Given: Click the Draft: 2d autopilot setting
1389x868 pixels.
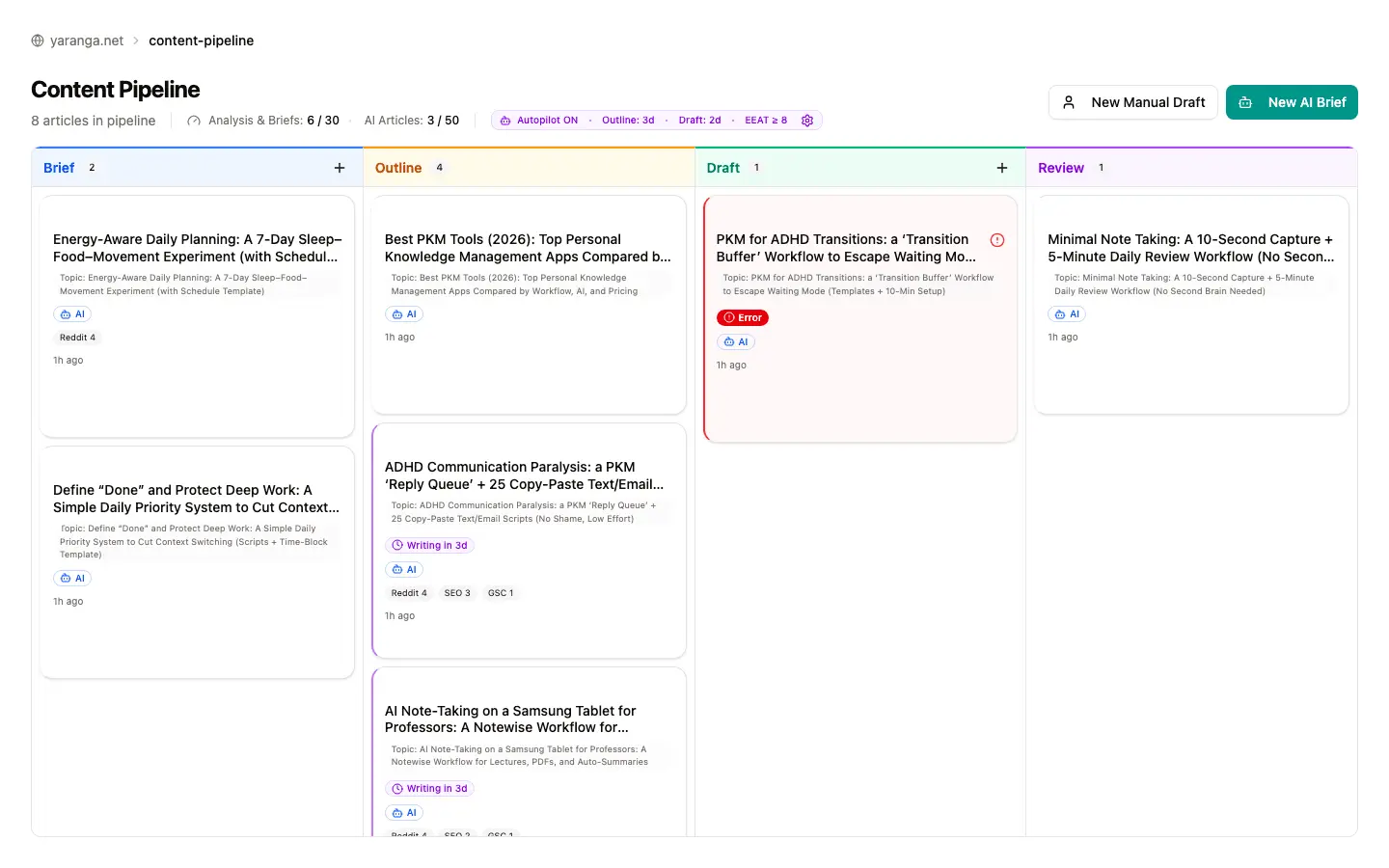Looking at the screenshot, I should tap(699, 121).
